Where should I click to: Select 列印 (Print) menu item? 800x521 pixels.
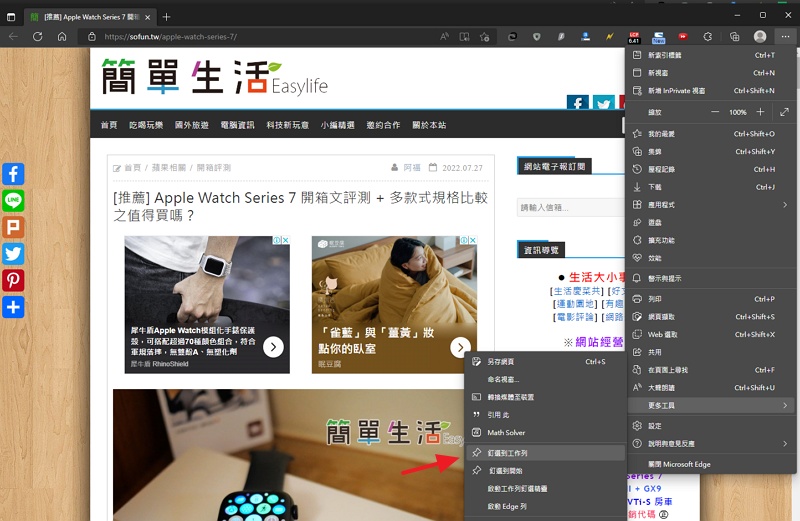[711, 299]
